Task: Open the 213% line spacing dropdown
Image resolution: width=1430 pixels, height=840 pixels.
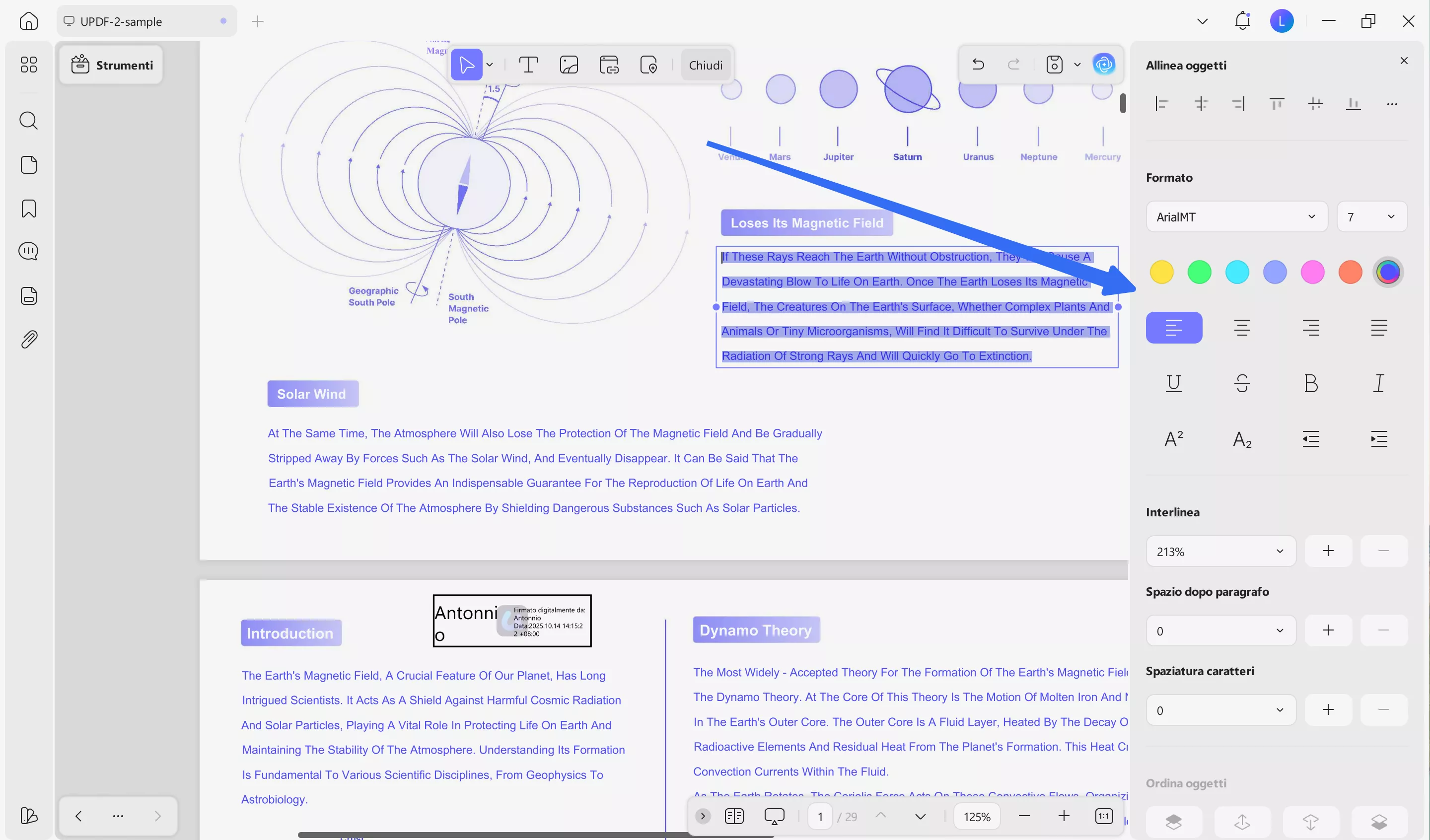Action: 1220,551
